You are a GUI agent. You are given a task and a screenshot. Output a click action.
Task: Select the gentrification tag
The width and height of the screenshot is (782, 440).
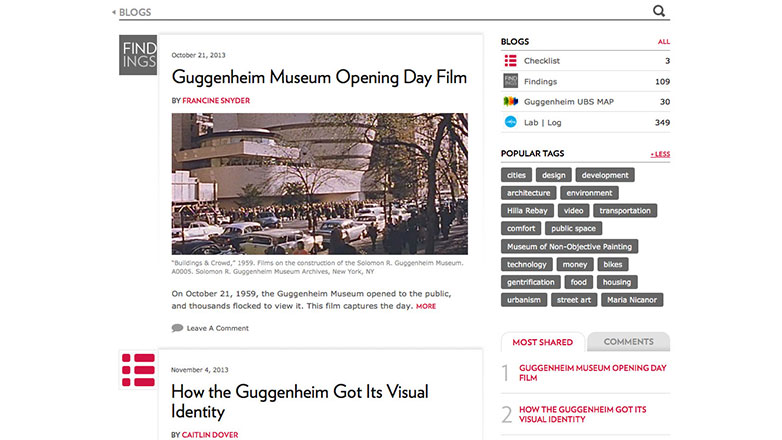tap(531, 282)
